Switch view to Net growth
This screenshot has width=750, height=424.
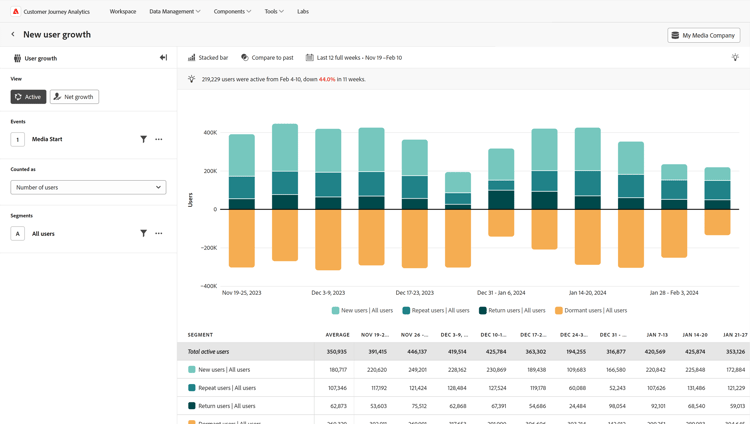pyautogui.click(x=74, y=97)
